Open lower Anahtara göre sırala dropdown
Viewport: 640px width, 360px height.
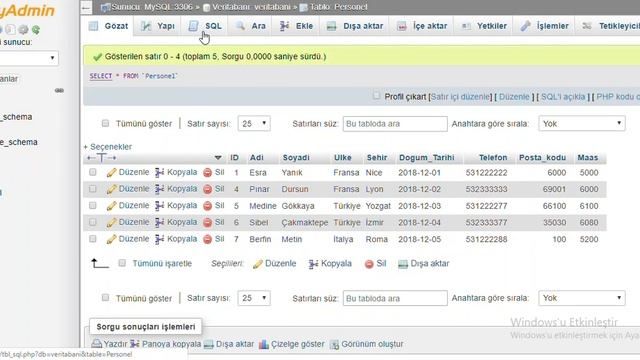[x=582, y=298]
